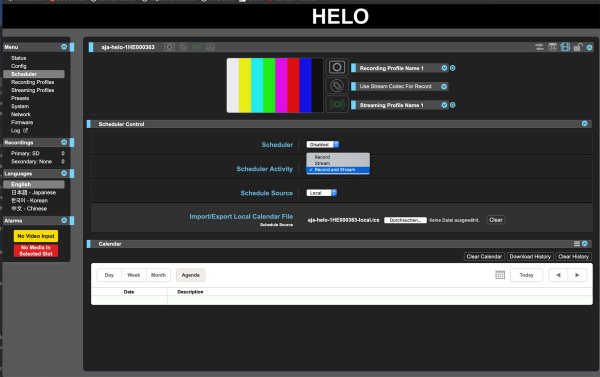Collapse the Calendar section
The image size is (600, 377).
585,244
